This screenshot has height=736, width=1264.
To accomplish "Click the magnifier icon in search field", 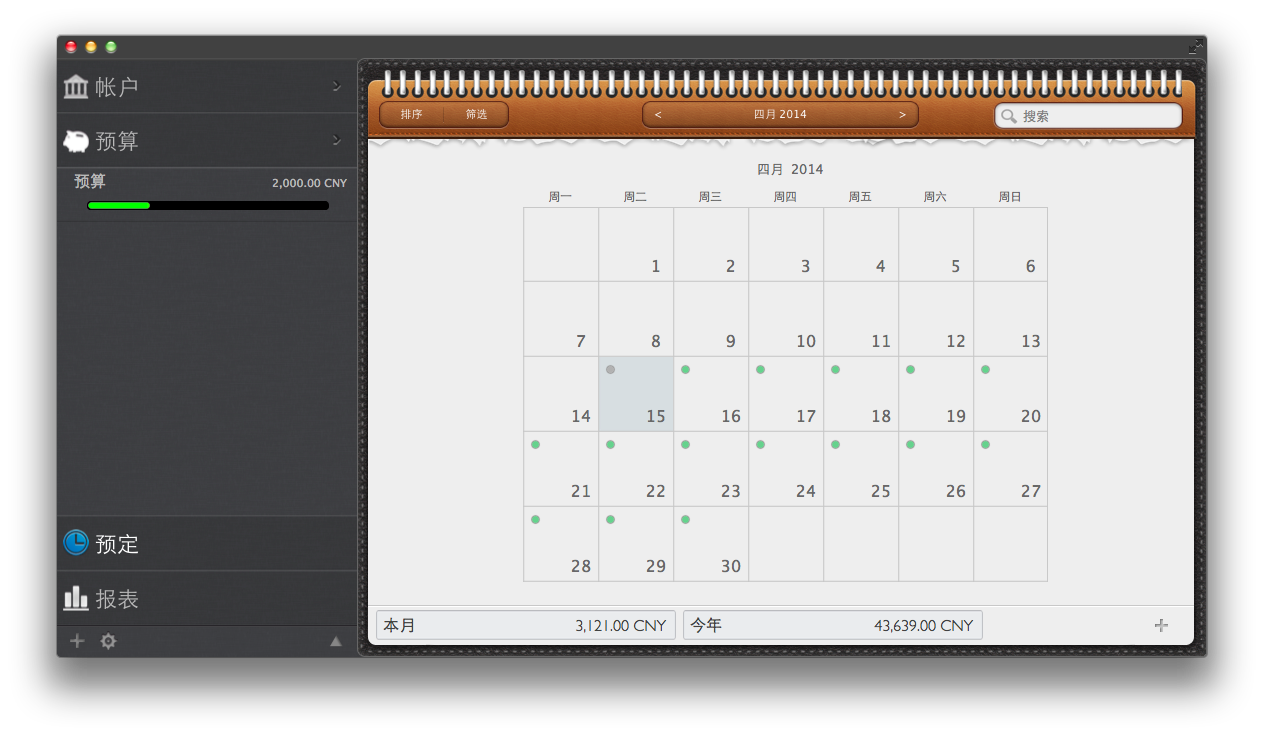I will click(x=1008, y=116).
